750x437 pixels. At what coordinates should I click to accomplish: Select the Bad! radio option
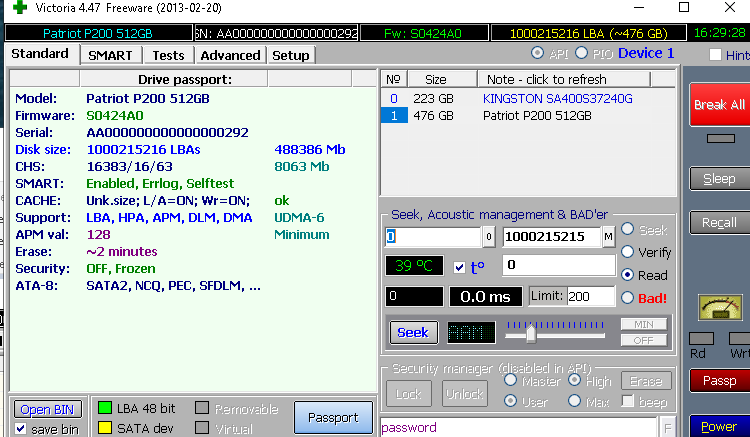coord(628,297)
